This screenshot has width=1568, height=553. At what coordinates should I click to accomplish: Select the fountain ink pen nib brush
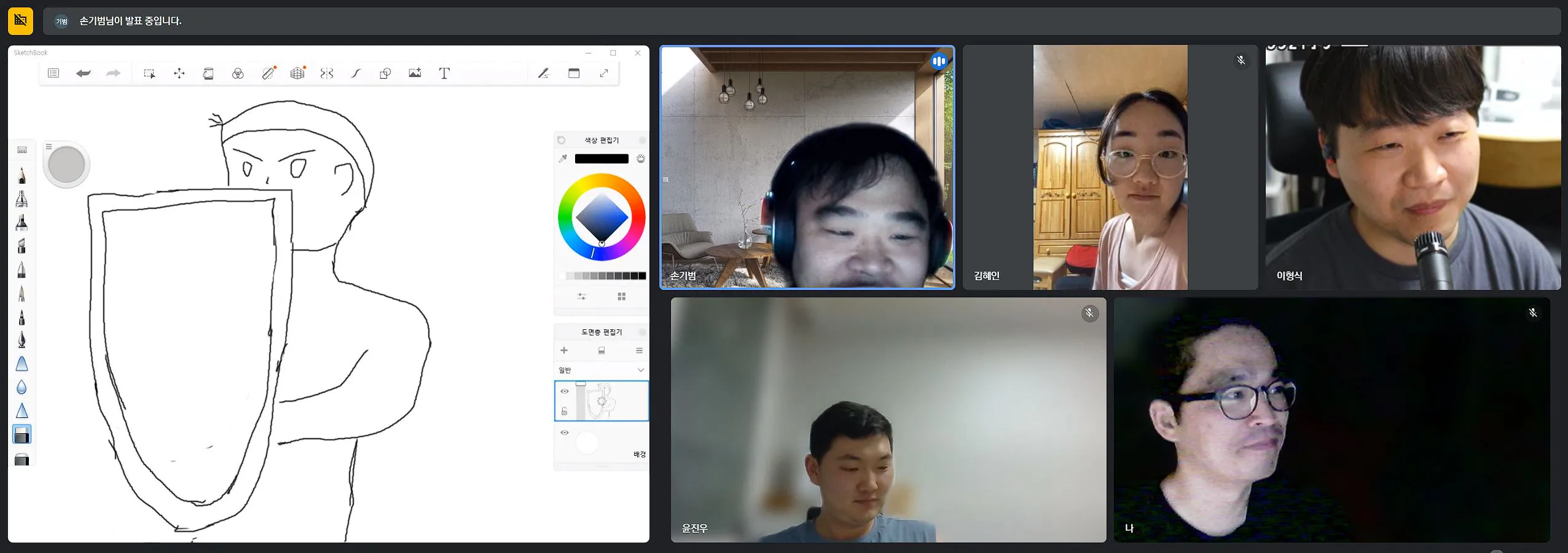tap(22, 340)
